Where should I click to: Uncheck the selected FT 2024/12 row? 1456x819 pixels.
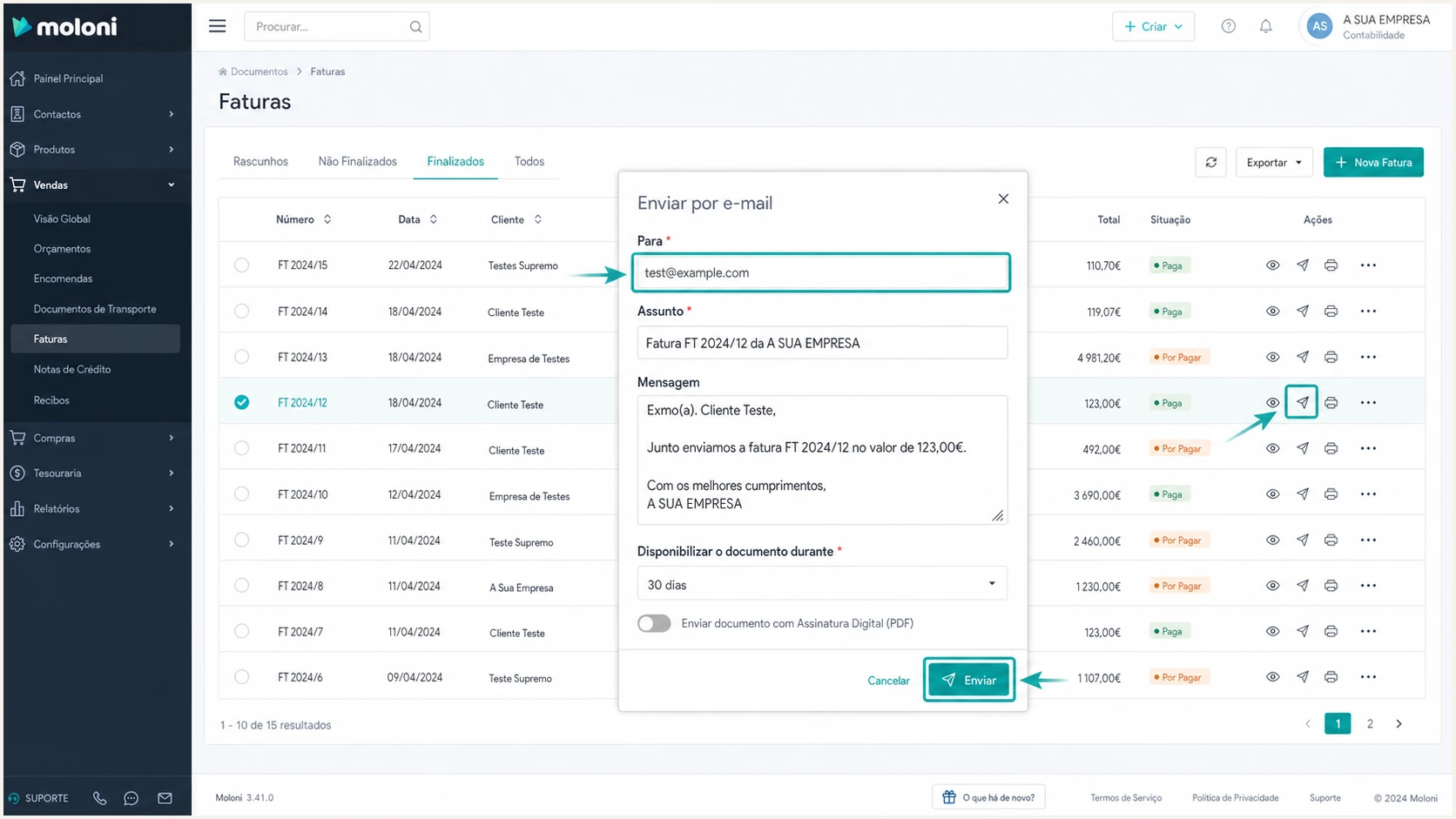coord(241,402)
